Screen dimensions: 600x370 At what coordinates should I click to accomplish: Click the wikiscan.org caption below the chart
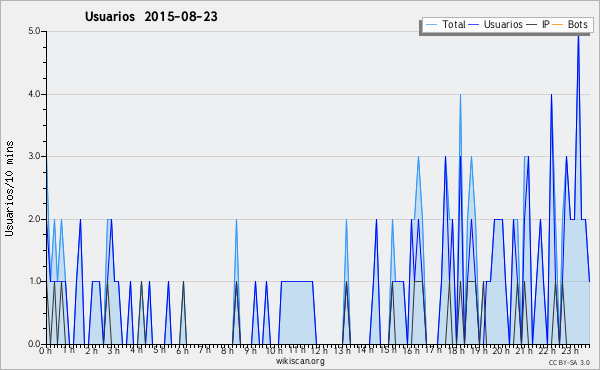pos(300,361)
